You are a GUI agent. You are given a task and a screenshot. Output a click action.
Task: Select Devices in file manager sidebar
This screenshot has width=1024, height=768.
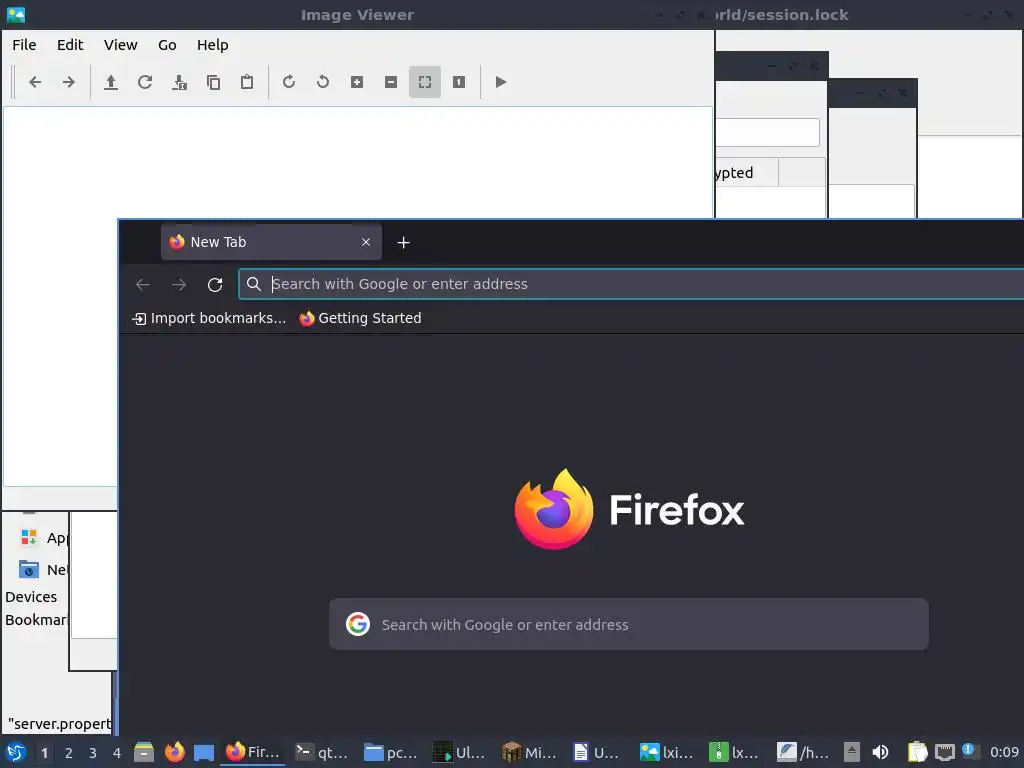pyautogui.click(x=31, y=597)
